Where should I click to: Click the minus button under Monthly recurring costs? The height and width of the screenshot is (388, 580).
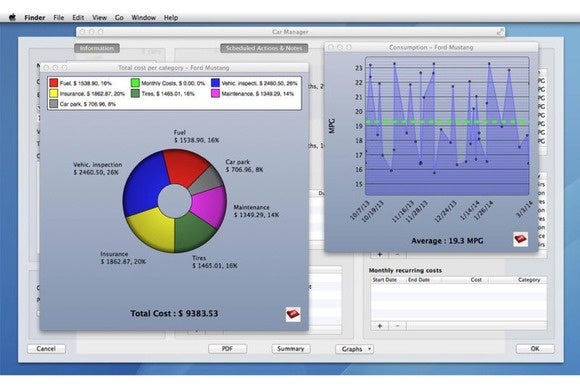397,326
